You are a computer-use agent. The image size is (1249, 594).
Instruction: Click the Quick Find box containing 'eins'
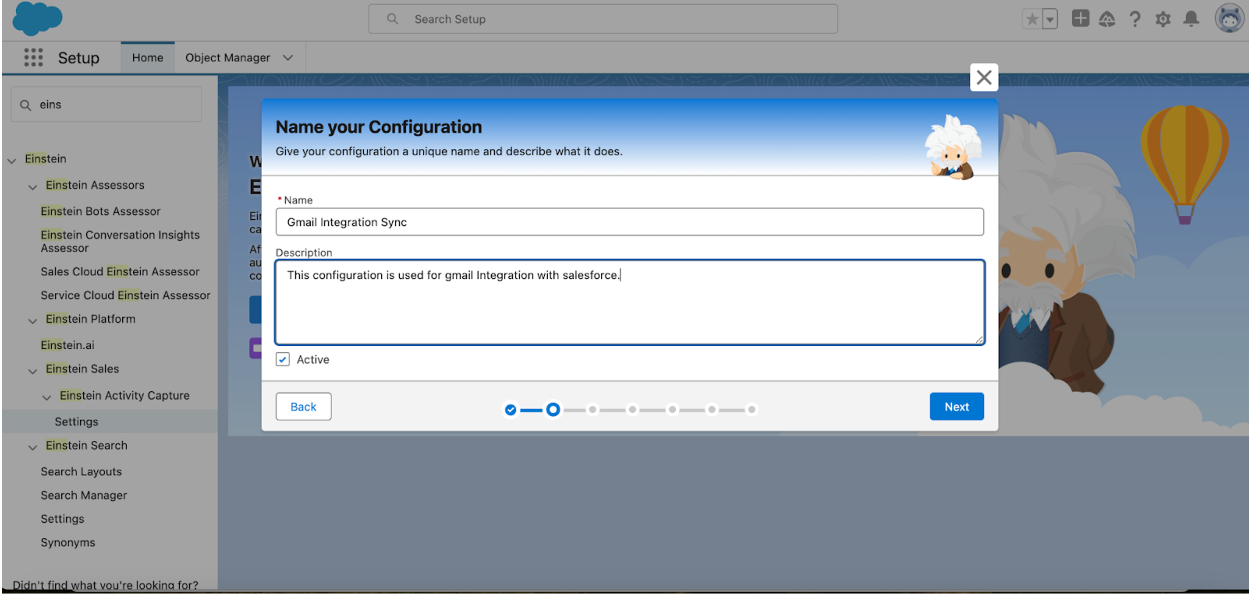coord(106,104)
